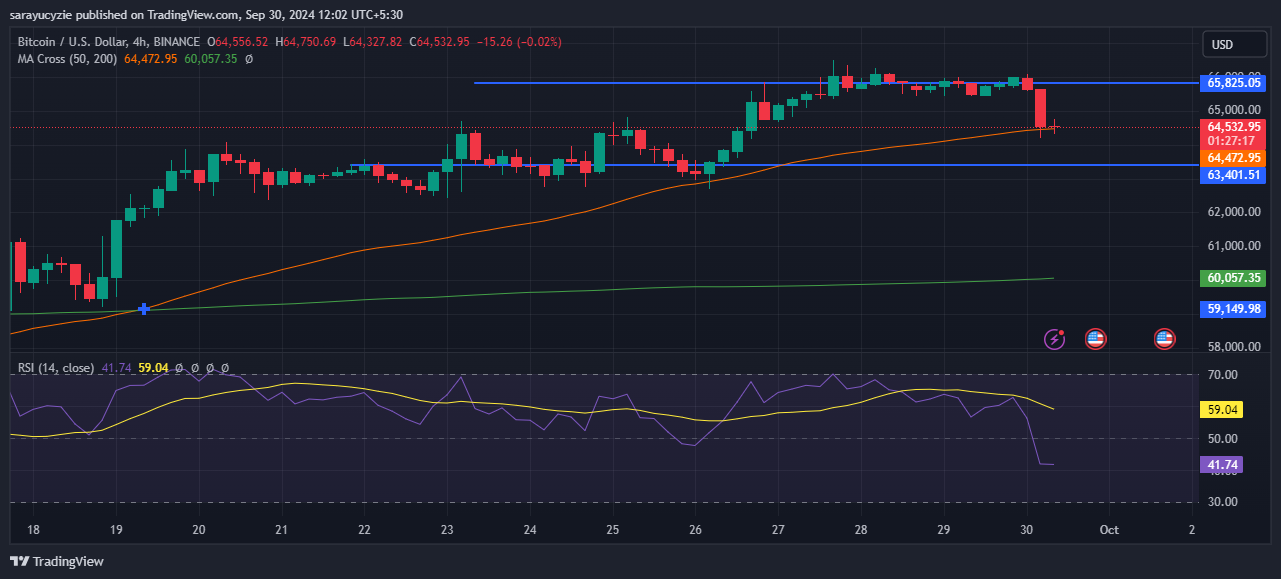Click the 50.00 RSI axis label
The width and height of the screenshot is (1281, 579).
(1224, 438)
